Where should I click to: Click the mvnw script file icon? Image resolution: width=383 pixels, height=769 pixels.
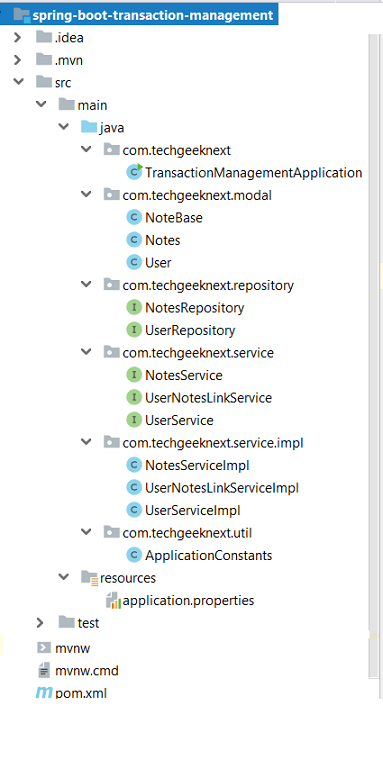44,648
